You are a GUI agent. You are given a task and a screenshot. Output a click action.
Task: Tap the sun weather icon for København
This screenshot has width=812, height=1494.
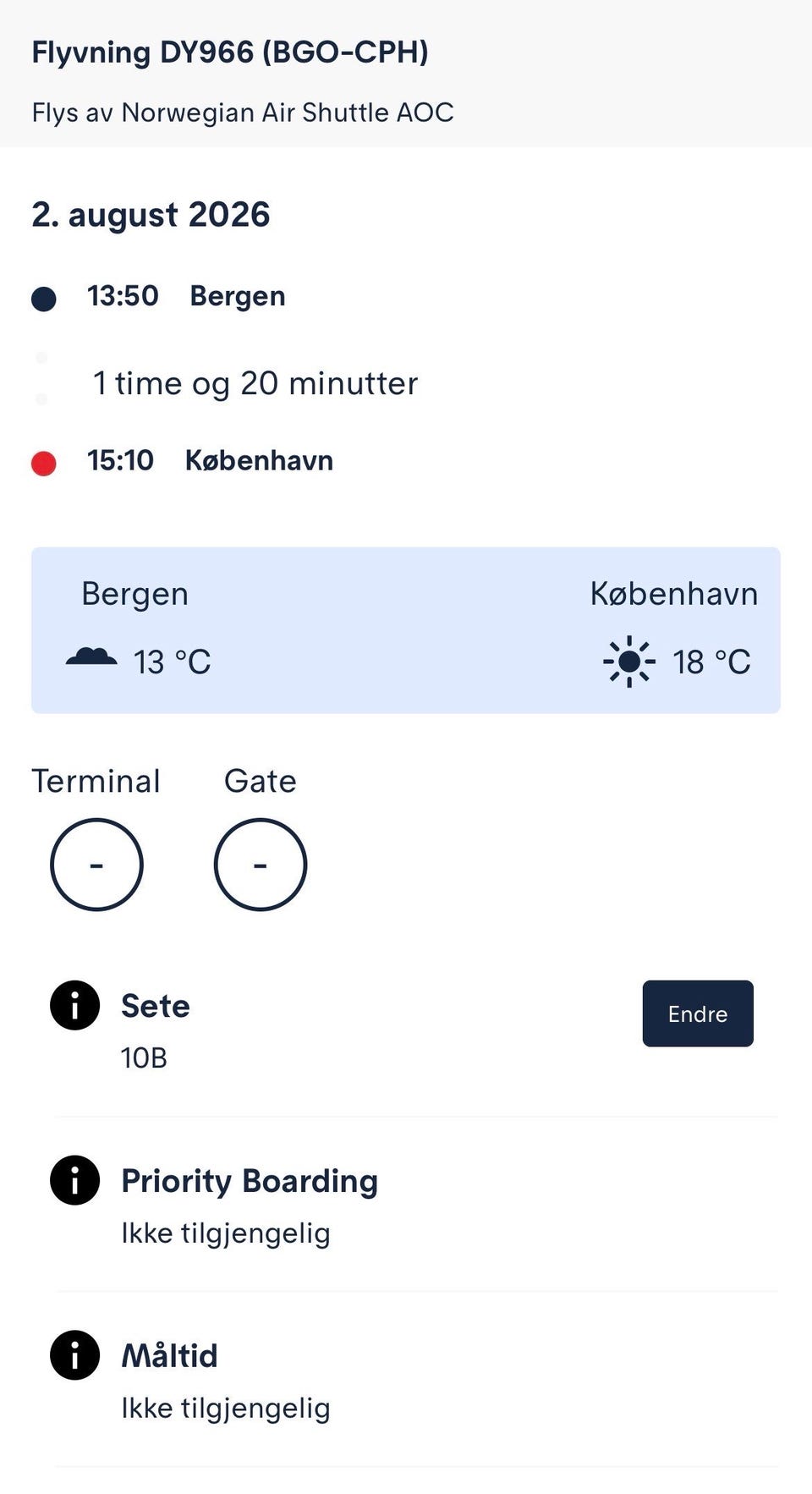[629, 662]
